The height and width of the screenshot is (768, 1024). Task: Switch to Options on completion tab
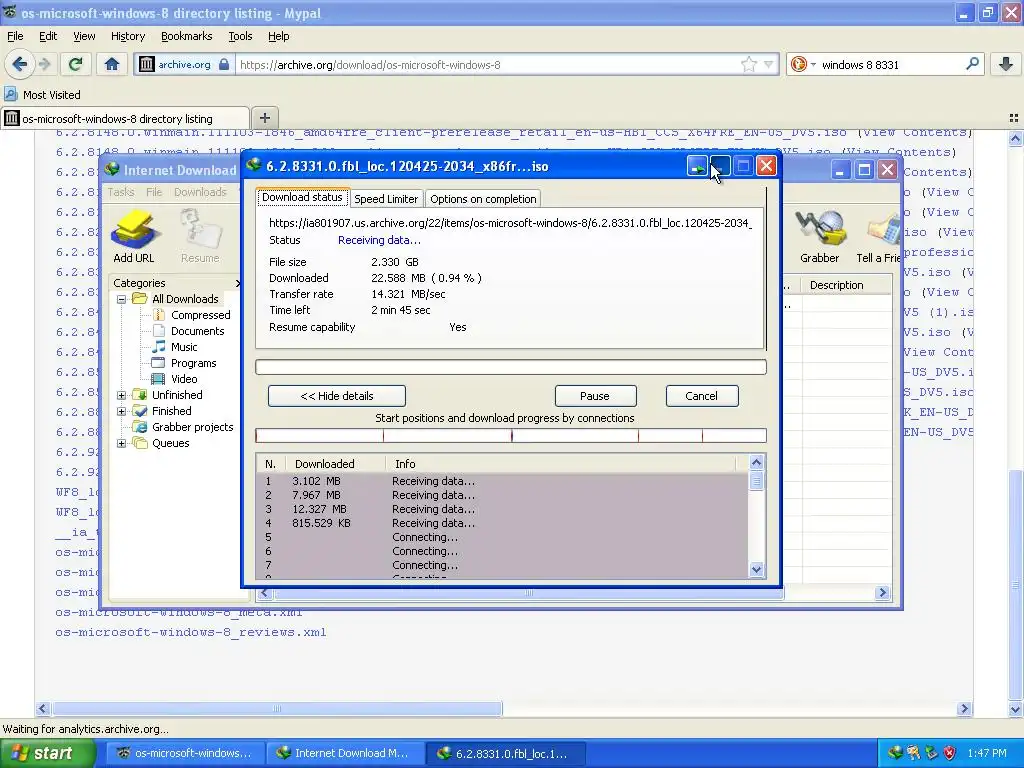coord(483,199)
